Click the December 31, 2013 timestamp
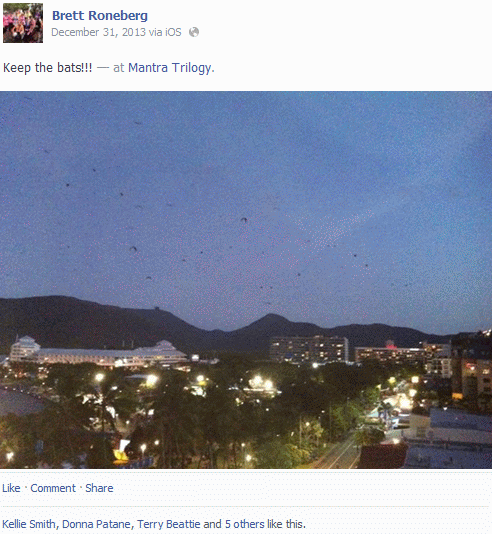 pyautogui.click(x=98, y=32)
